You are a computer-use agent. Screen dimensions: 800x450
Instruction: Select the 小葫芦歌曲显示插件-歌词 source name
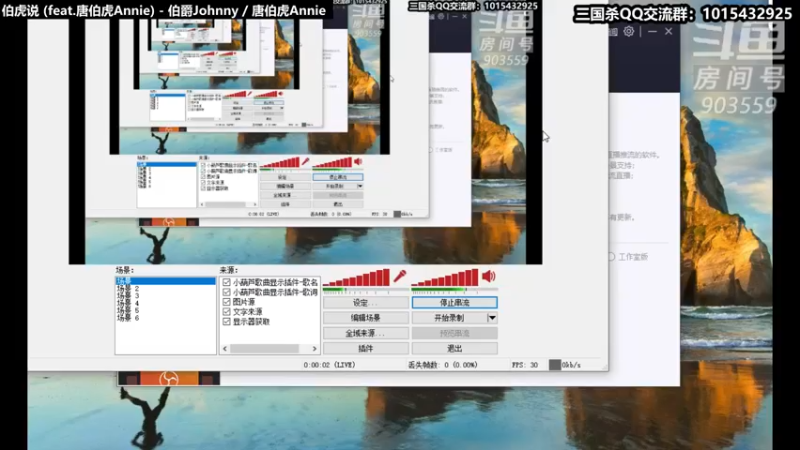tap(275, 292)
